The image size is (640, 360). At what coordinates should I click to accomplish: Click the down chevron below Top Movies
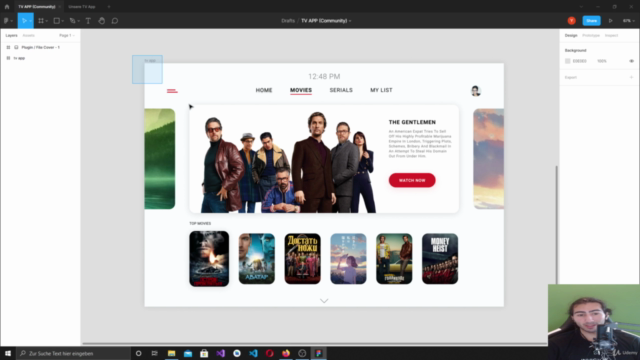(324, 301)
